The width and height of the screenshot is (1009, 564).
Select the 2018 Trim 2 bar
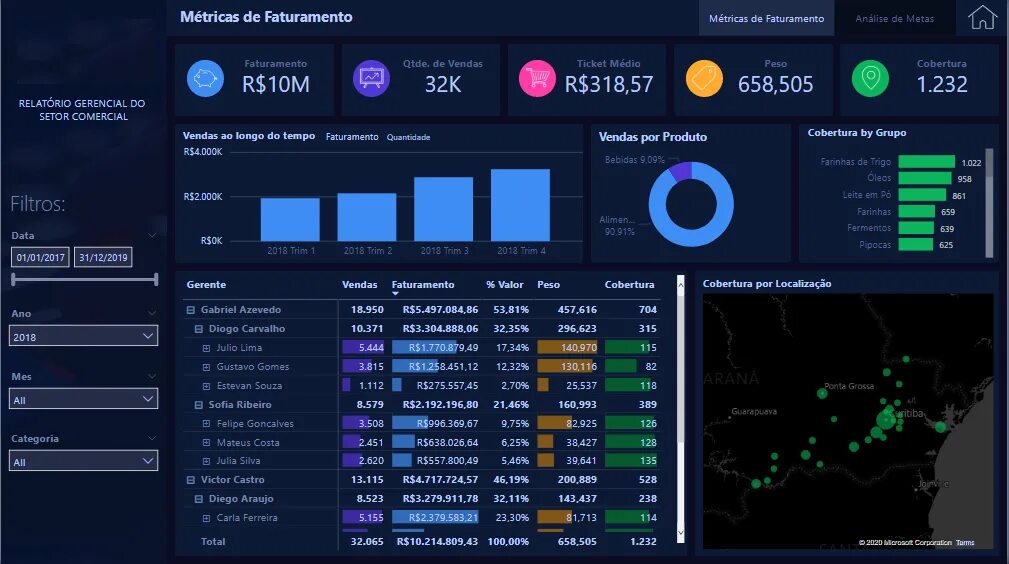pos(367,217)
